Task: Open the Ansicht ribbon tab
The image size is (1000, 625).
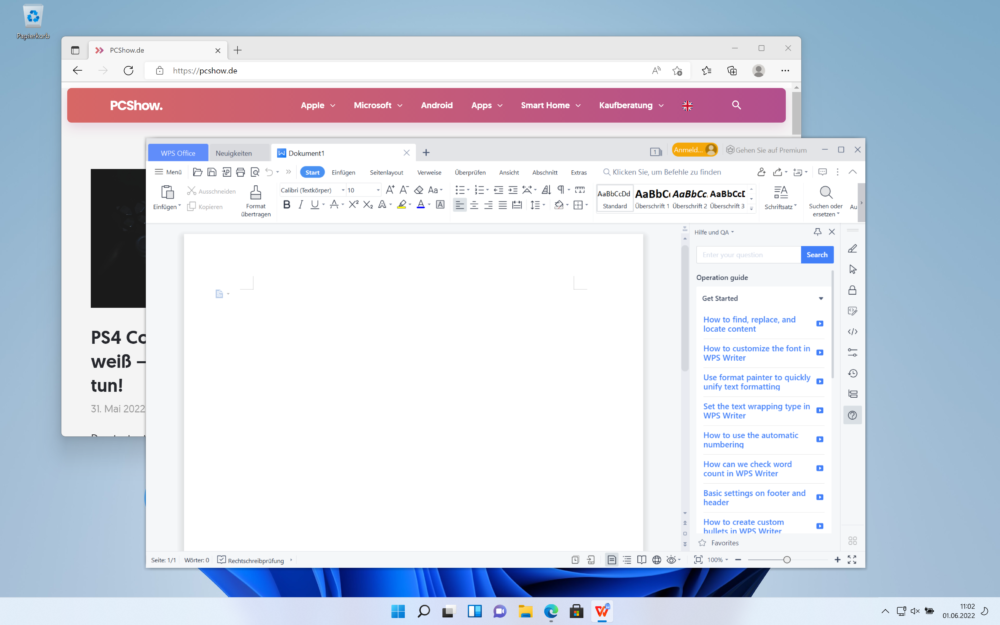Action: [x=509, y=172]
